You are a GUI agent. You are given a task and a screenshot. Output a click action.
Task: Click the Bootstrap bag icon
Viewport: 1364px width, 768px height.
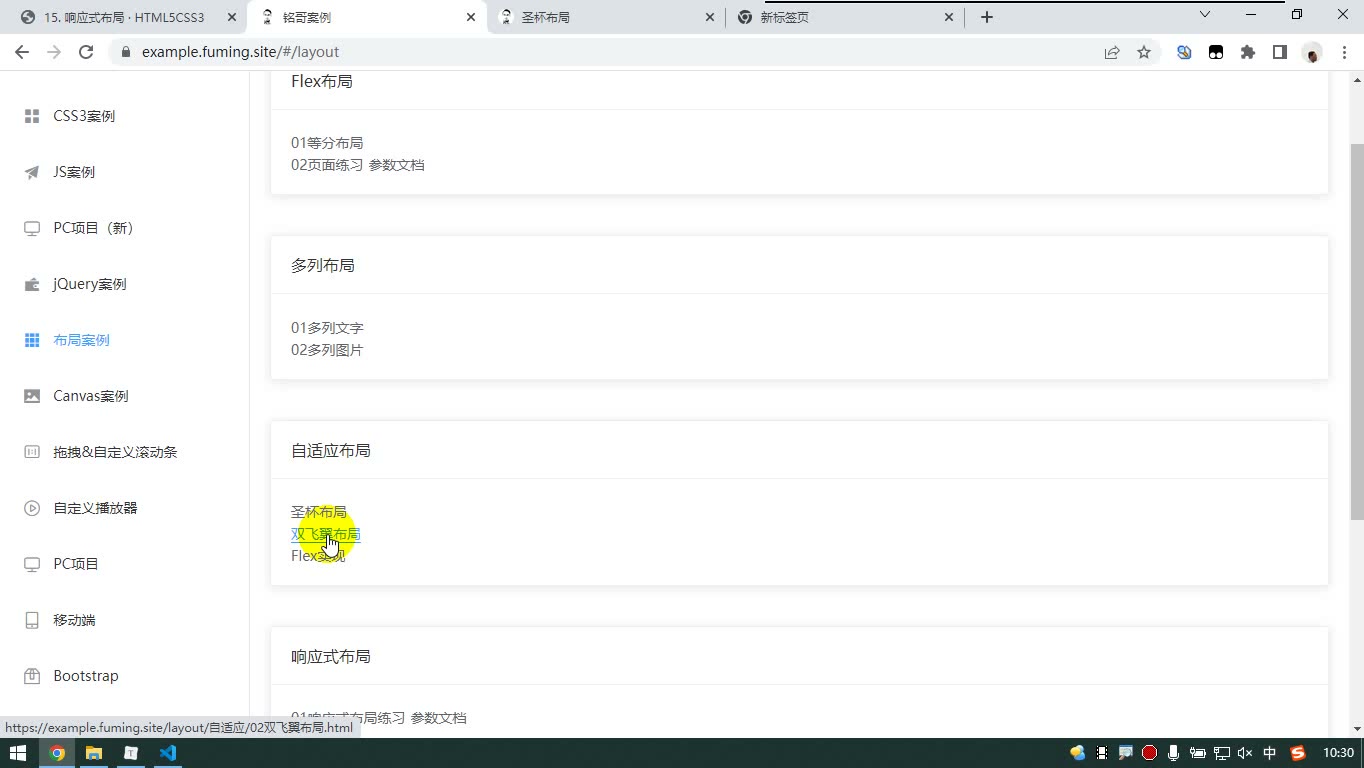point(32,676)
